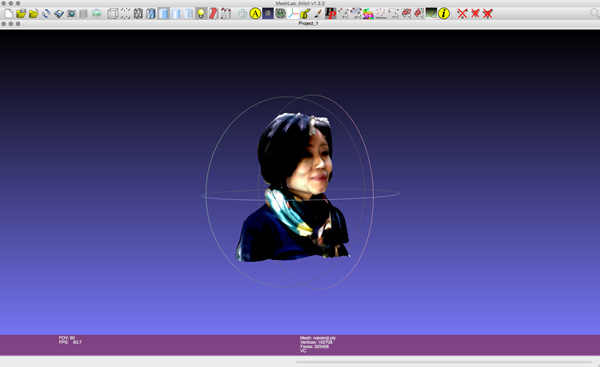Save a snapshot with the camera icon
Viewport: 600px width, 367px height.
click(x=72, y=14)
